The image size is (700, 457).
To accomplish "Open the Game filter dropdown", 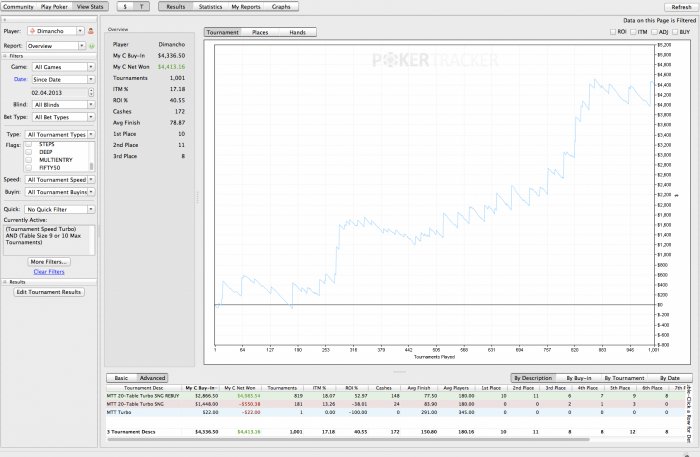I will click(58, 67).
